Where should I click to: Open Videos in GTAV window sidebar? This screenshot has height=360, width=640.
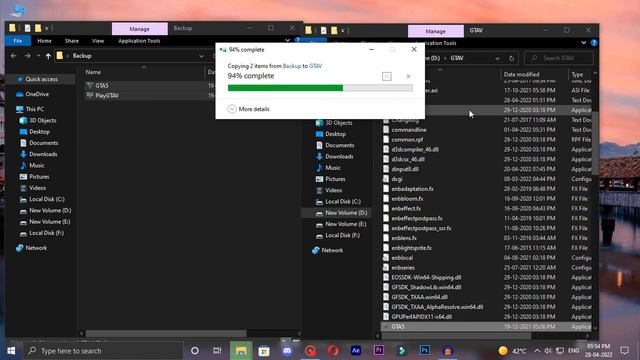click(333, 190)
